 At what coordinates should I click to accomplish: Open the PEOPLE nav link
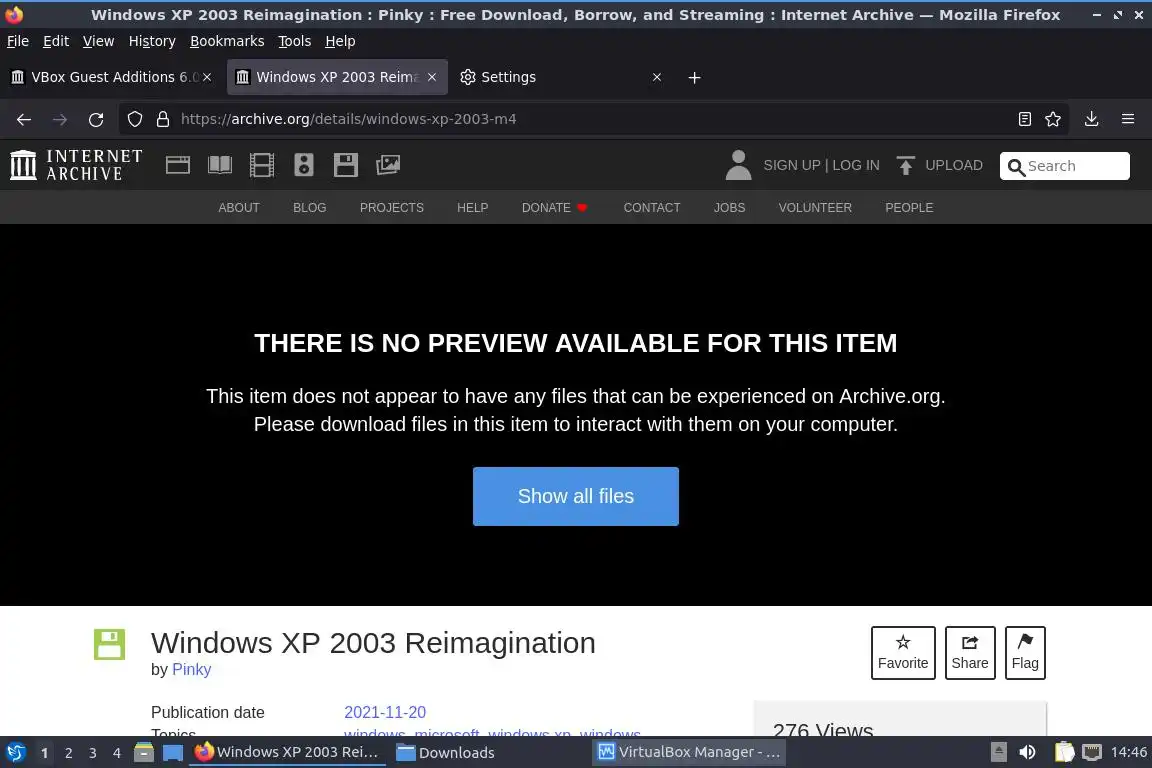[909, 208]
